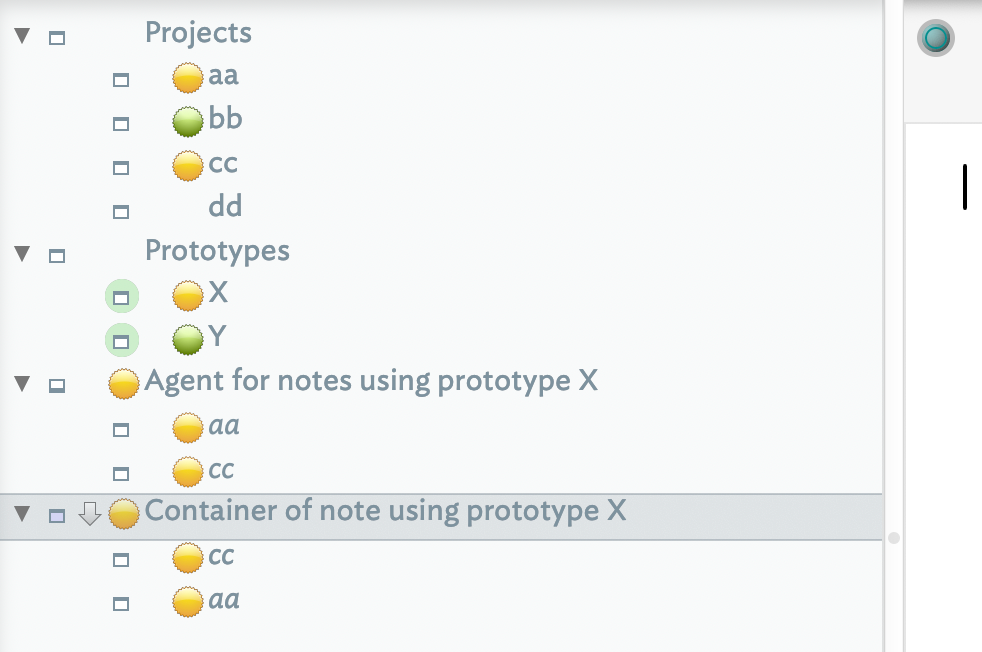Click the yellow badge icon beside Projects aa
Viewport: 982px width, 652px height.
(188, 77)
